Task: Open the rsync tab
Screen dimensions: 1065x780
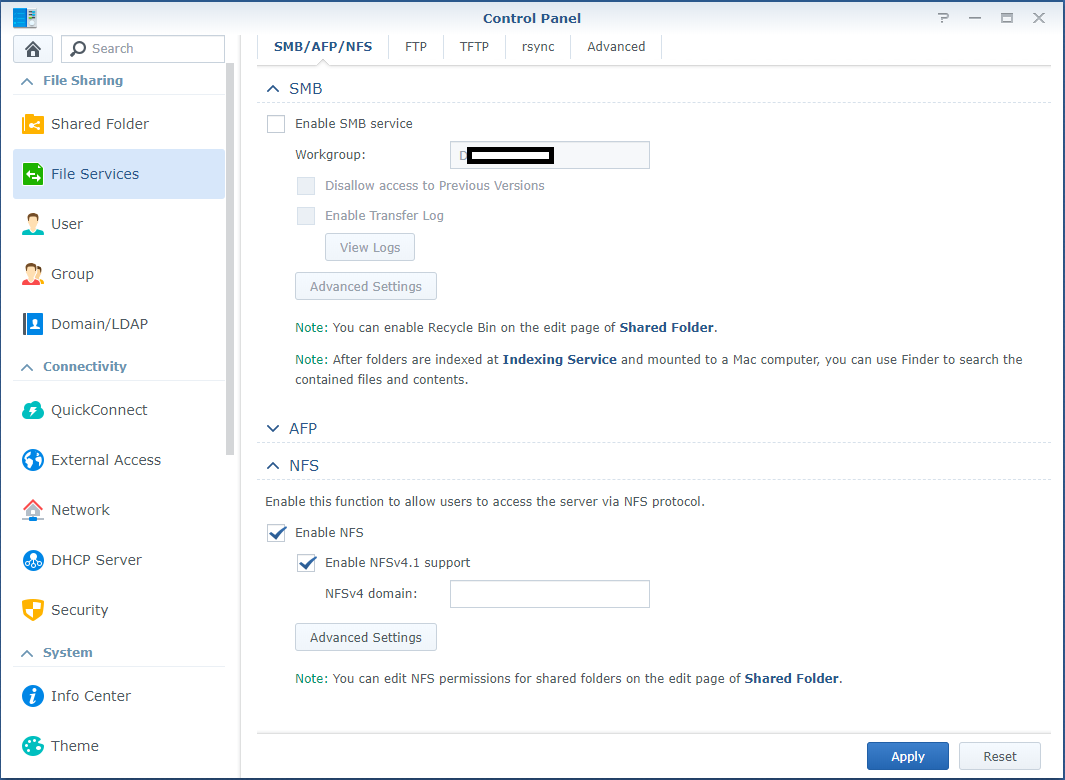Action: (538, 47)
